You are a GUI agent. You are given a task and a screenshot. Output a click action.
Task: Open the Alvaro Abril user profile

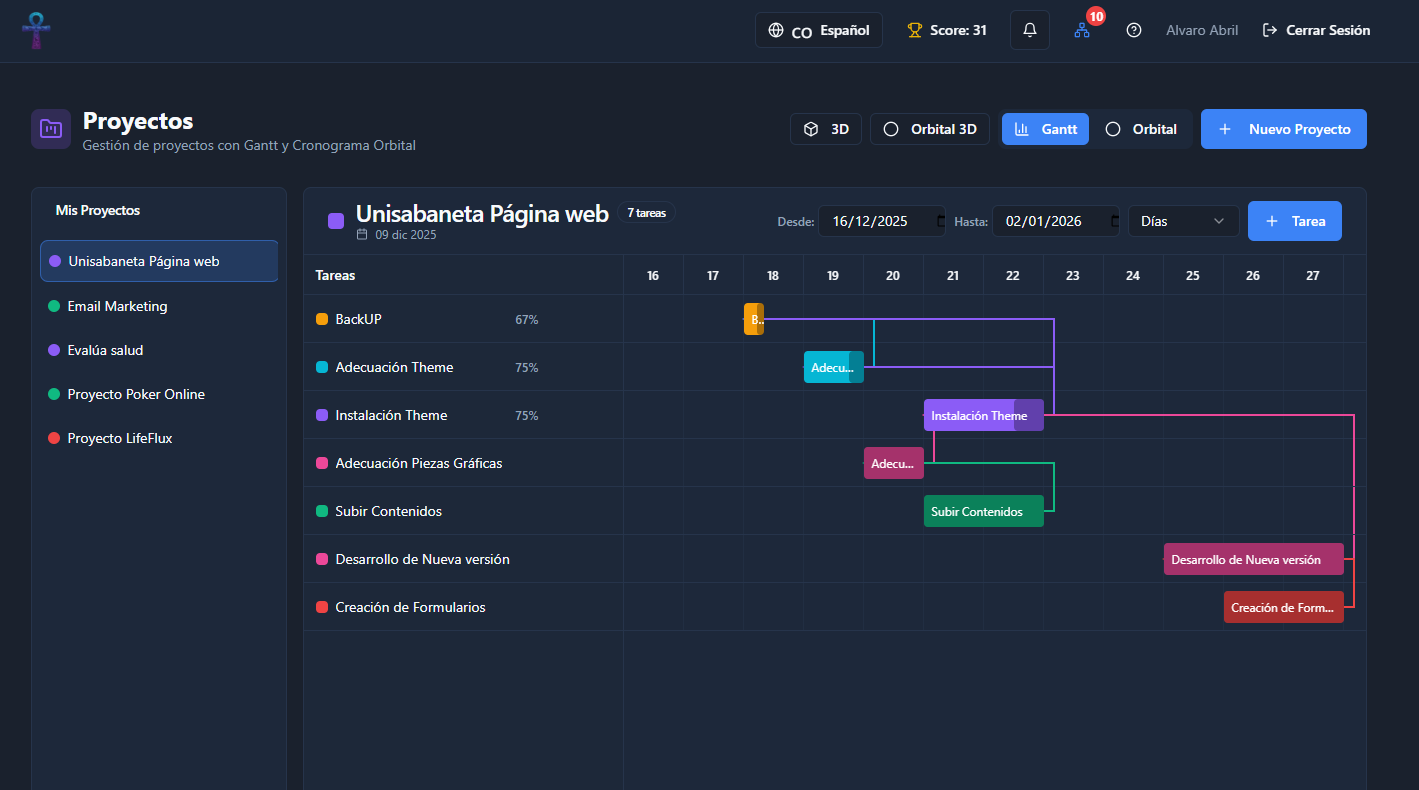[1202, 30]
